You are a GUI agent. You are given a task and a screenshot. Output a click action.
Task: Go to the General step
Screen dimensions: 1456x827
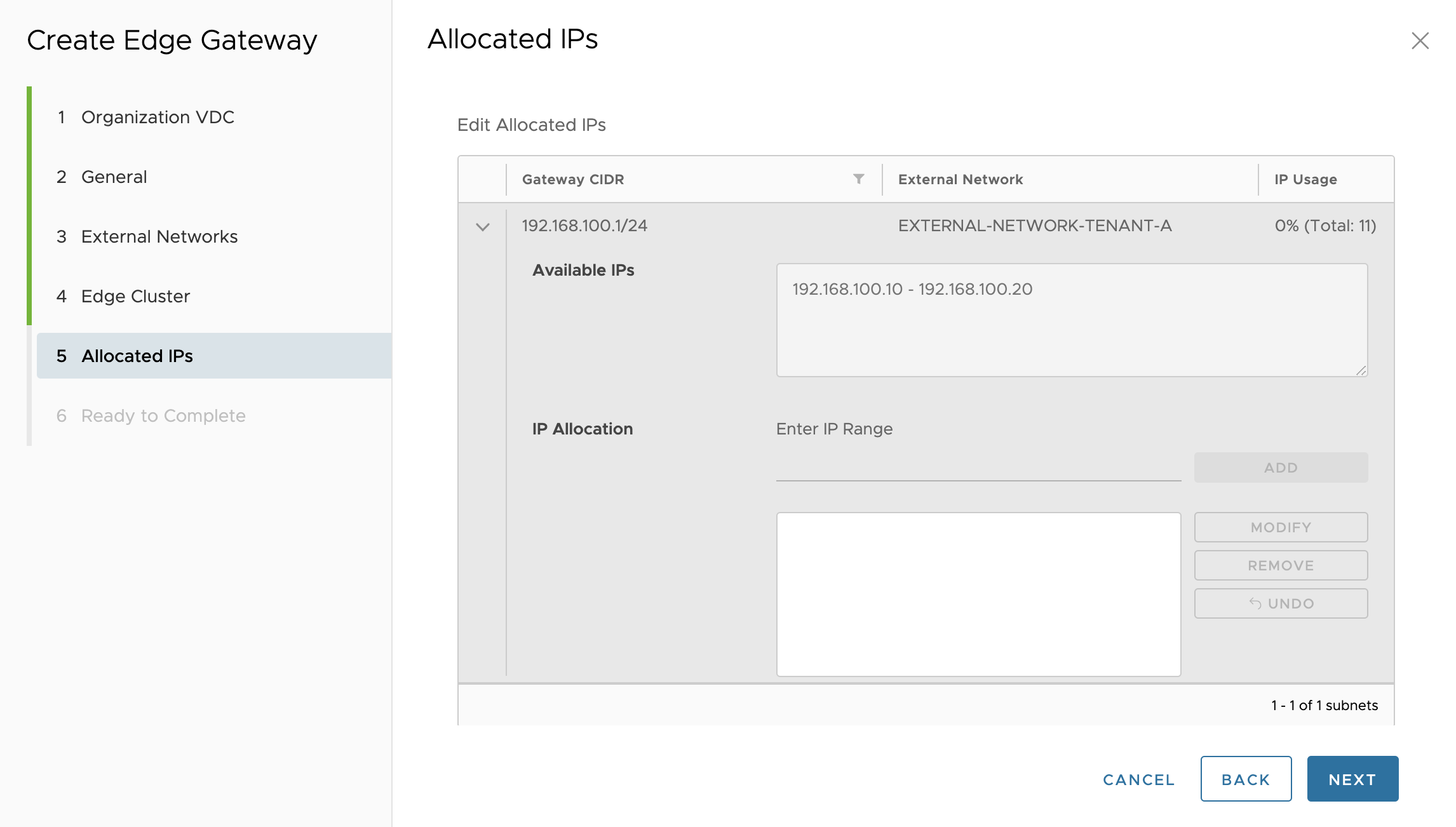pyautogui.click(x=114, y=177)
